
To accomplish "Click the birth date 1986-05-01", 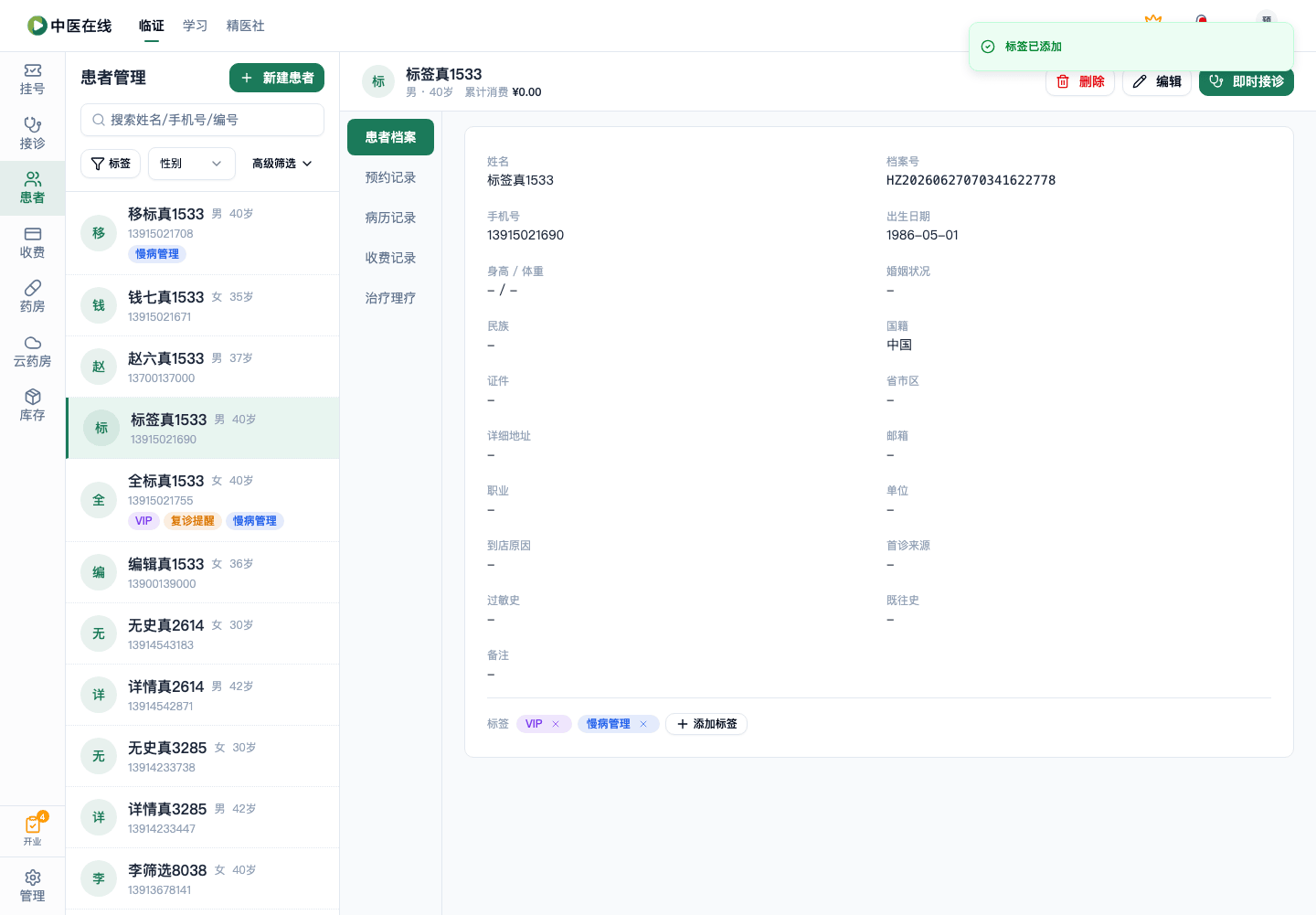I will pyautogui.click(x=922, y=235).
